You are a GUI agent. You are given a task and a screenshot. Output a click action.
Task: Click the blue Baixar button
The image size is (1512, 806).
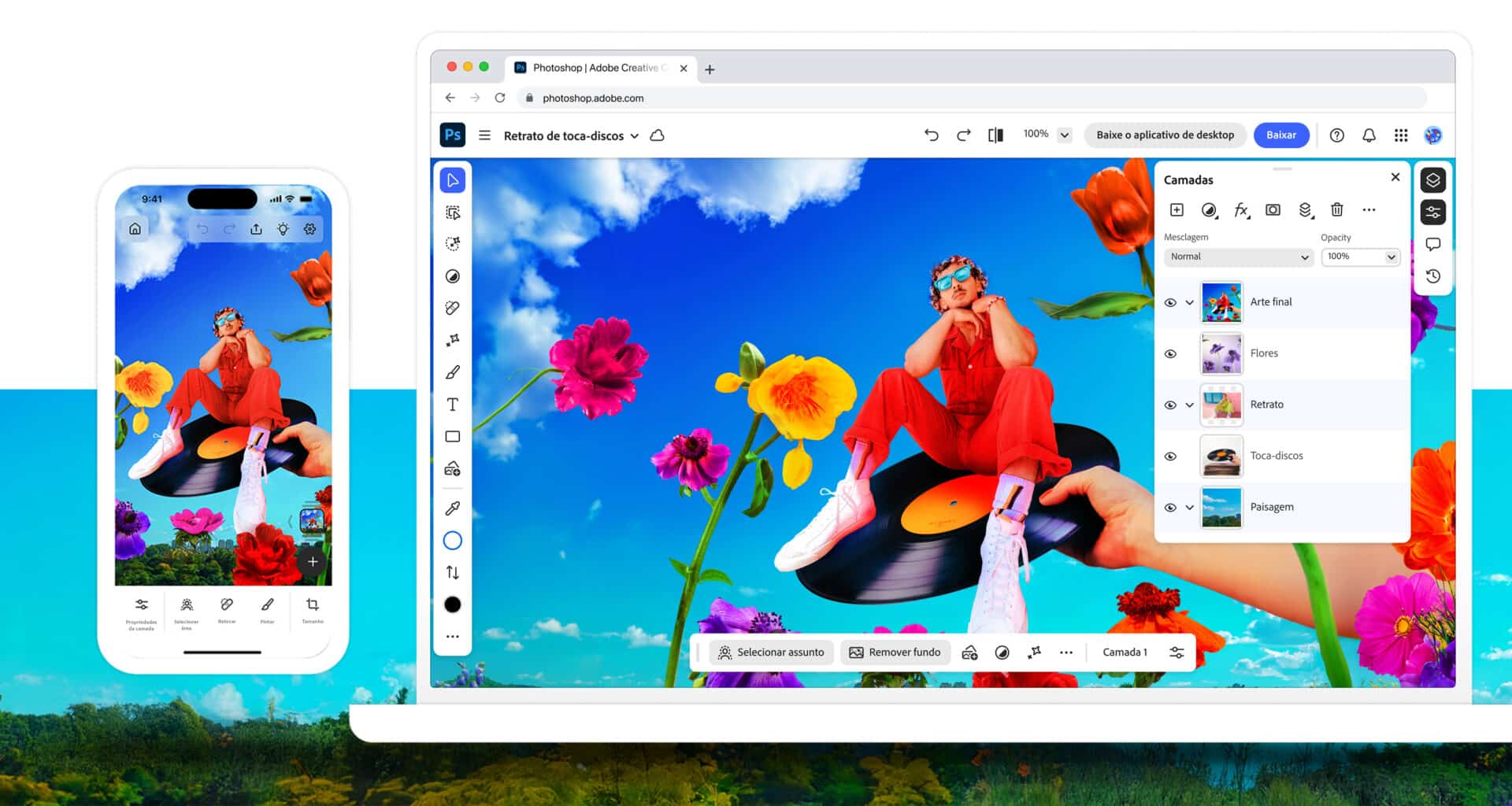pos(1281,135)
